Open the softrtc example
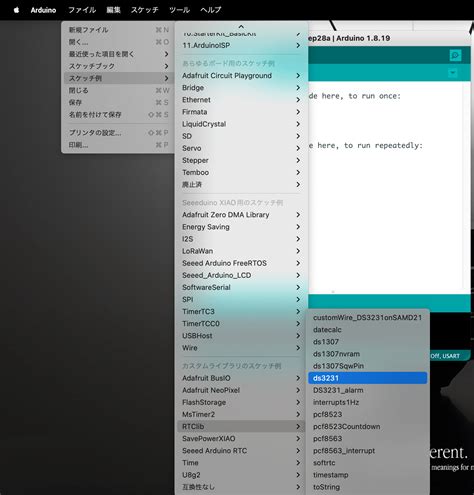474x495 pixels. (x=368, y=463)
